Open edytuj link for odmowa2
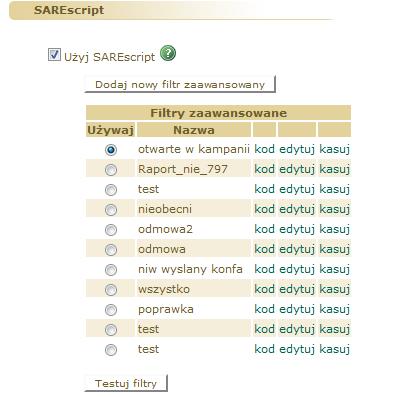The image size is (413, 397). click(297, 230)
